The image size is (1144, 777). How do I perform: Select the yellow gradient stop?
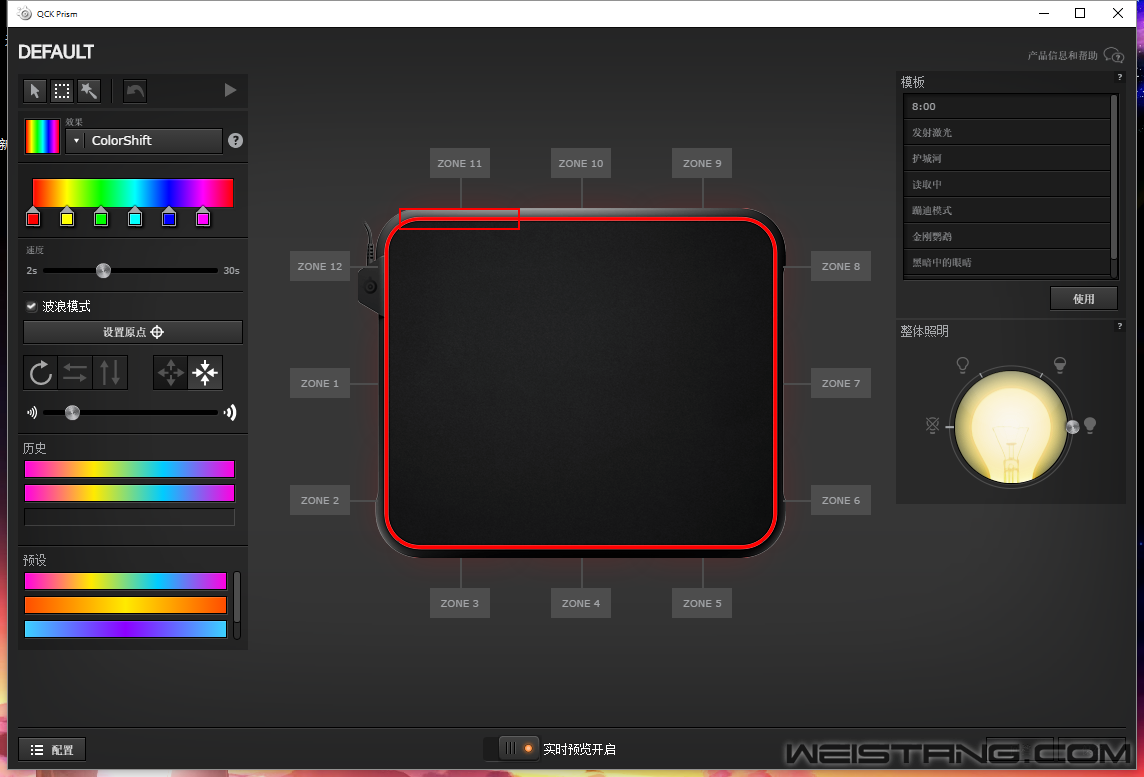tap(67, 217)
